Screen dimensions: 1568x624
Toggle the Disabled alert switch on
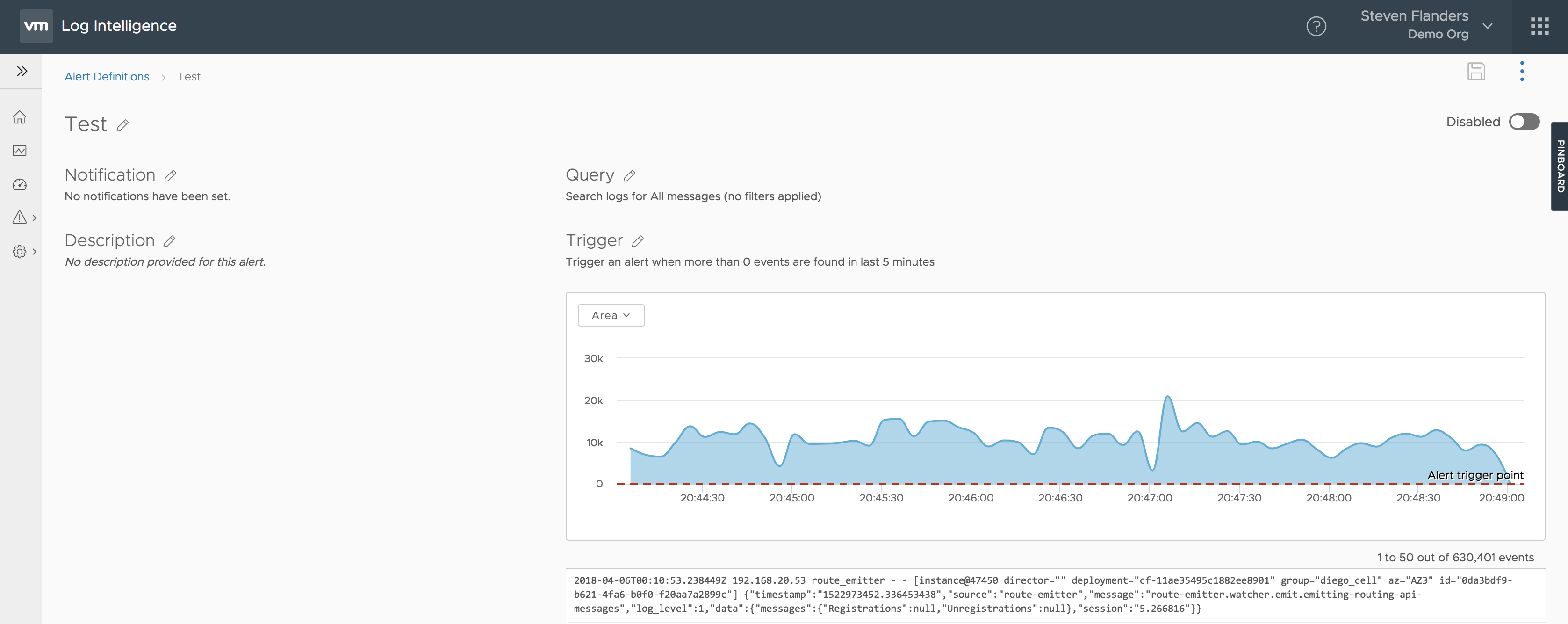(1524, 122)
